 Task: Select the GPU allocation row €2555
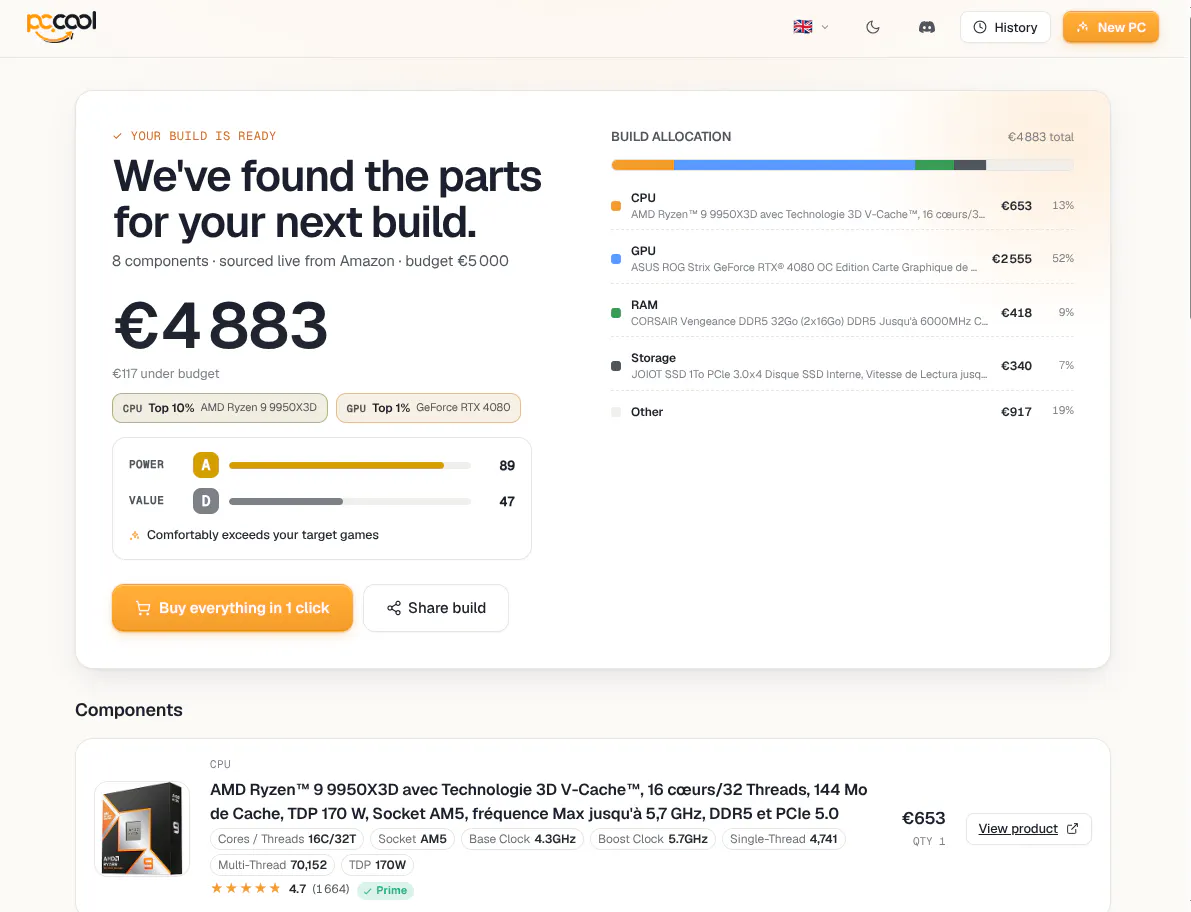tap(842, 259)
